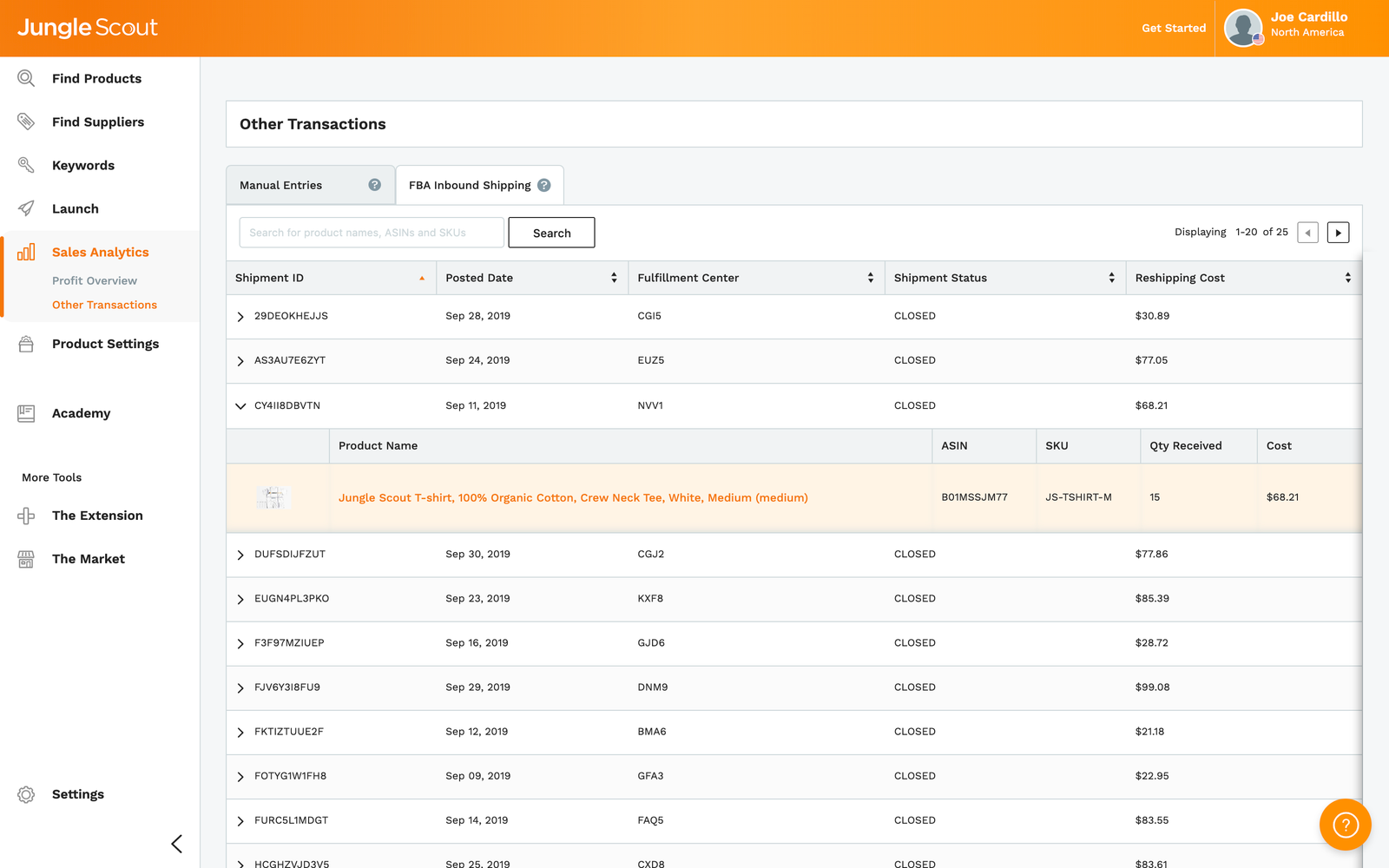Collapse shipment CY4II8DBVTN row
Screen dimensions: 1389x868
[240, 406]
